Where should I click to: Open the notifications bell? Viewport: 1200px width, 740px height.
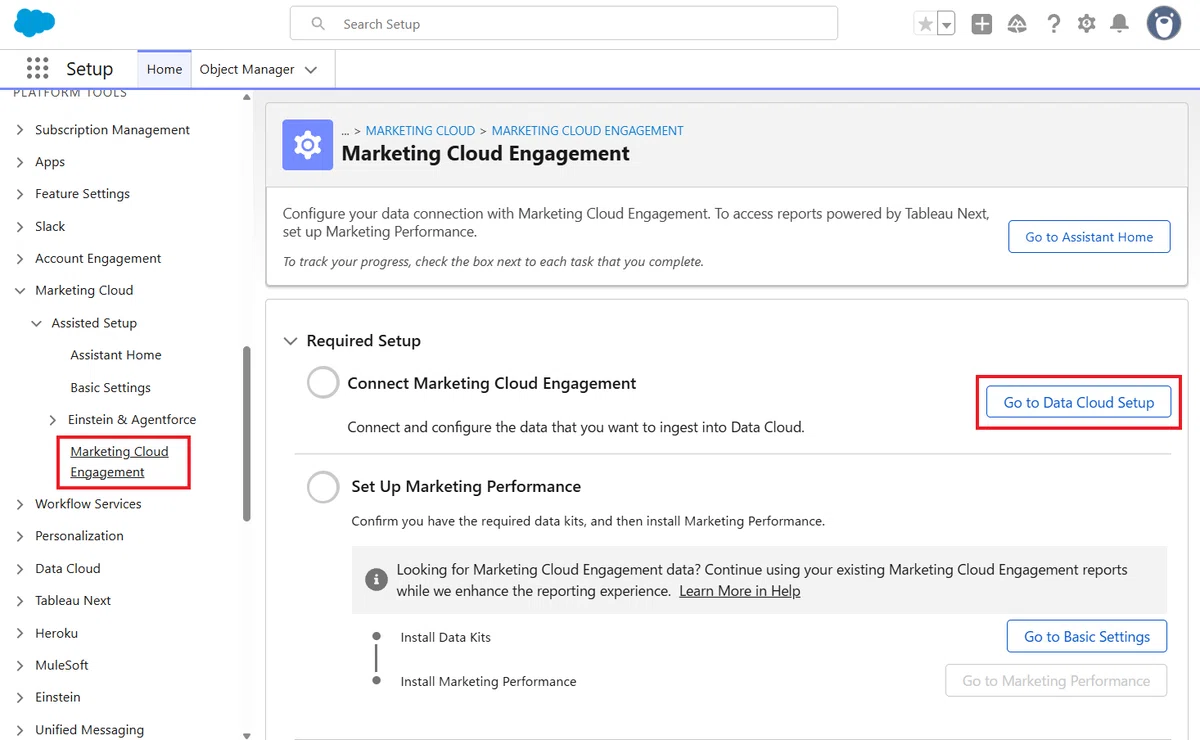tap(1120, 24)
